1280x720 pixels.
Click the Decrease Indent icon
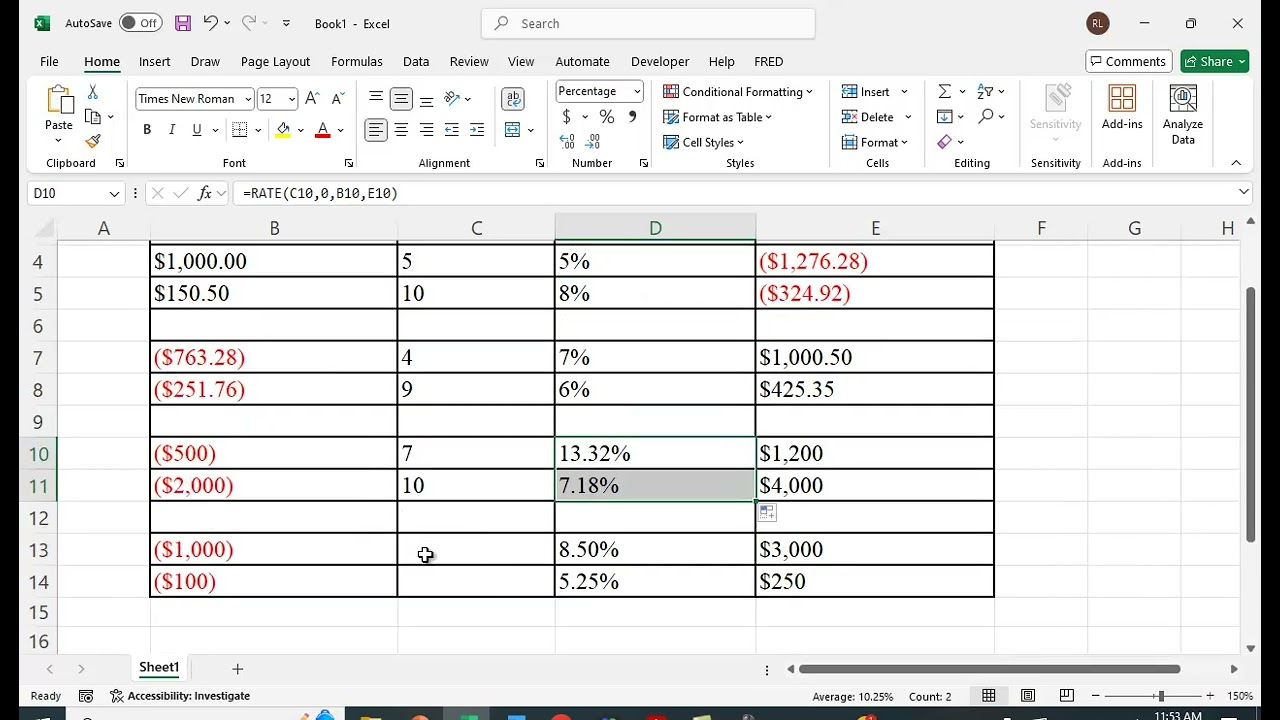coord(451,130)
